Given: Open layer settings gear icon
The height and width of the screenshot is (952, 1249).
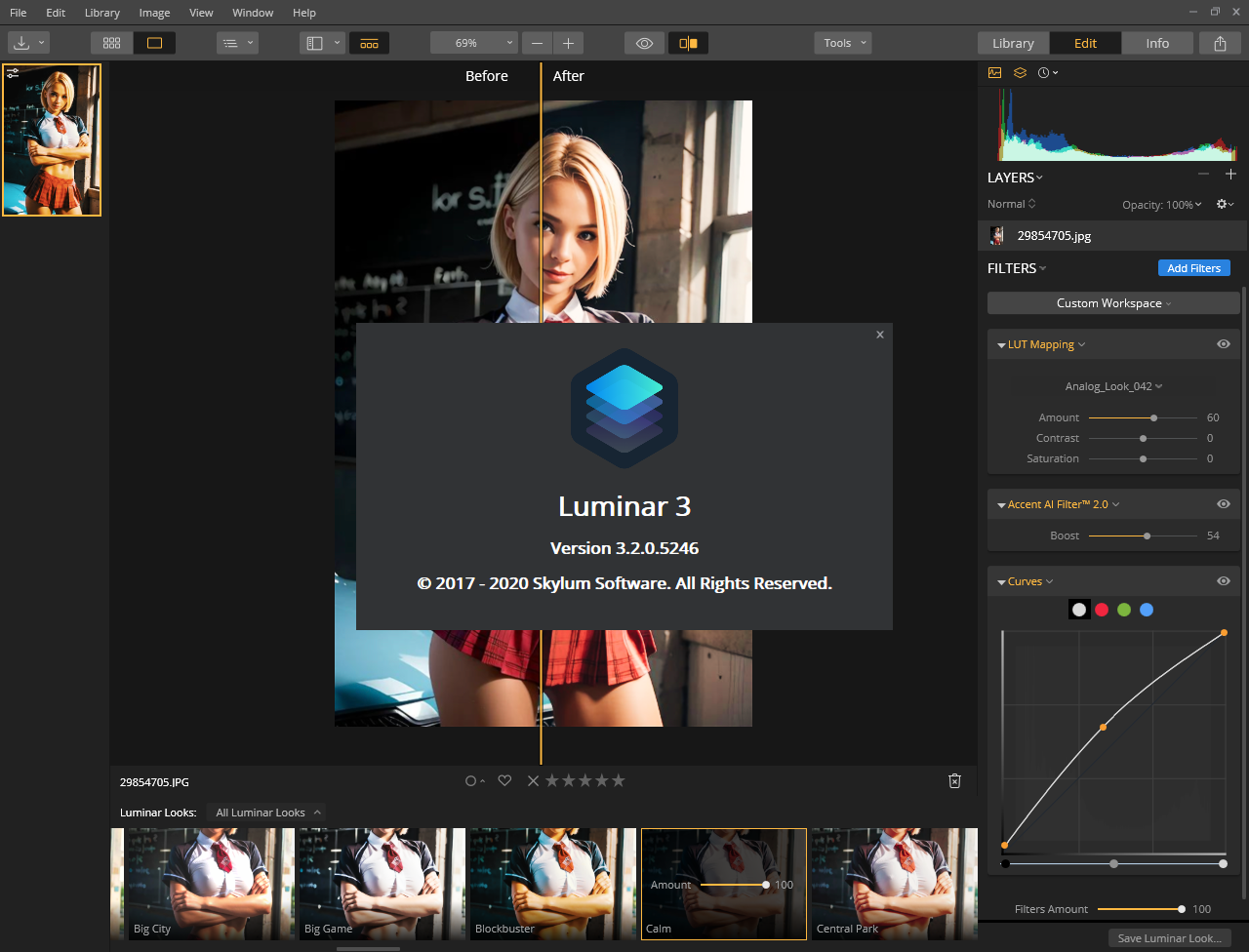Looking at the screenshot, I should pos(1225,204).
